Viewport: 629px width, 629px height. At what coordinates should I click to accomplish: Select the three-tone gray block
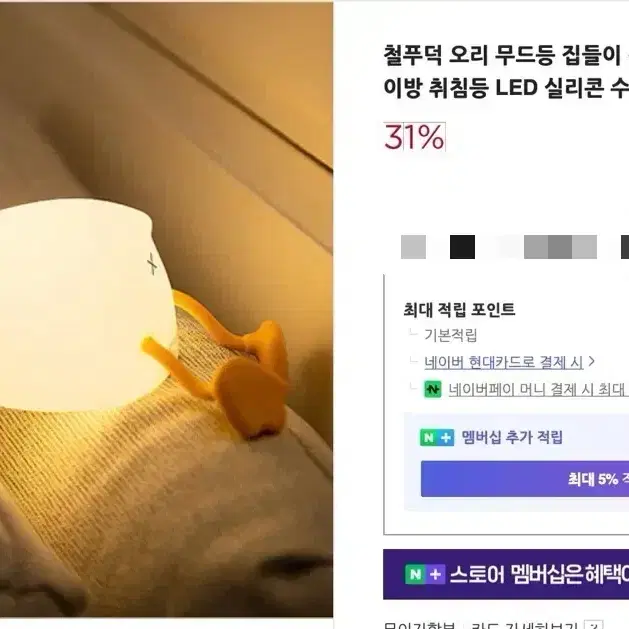pyautogui.click(x=560, y=247)
